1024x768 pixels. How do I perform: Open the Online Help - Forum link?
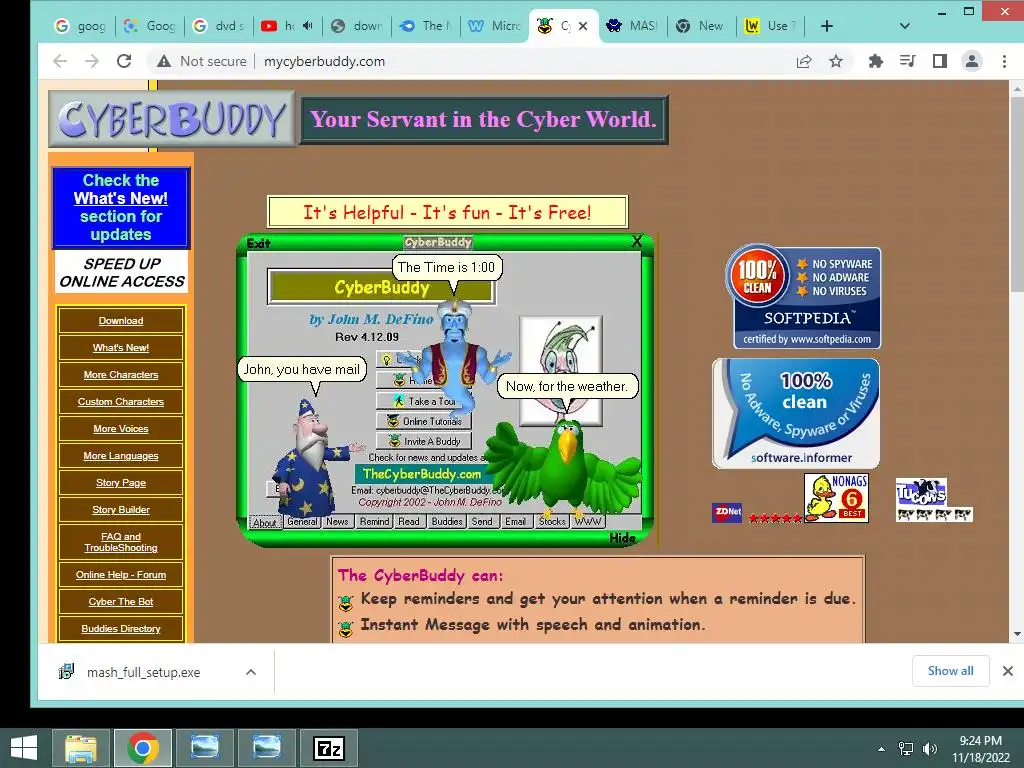pyautogui.click(x=121, y=575)
